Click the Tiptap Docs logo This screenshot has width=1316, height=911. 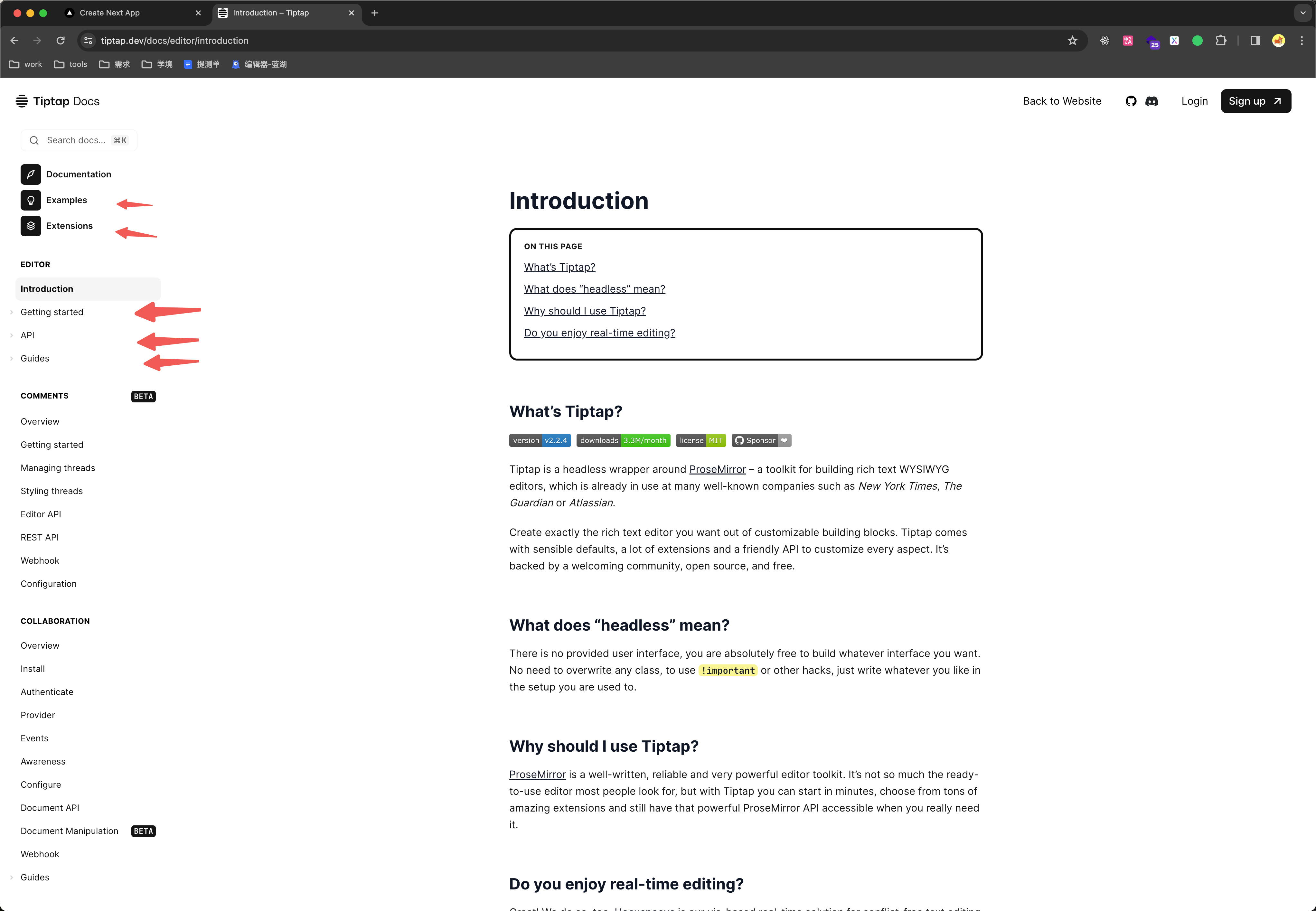click(x=58, y=101)
